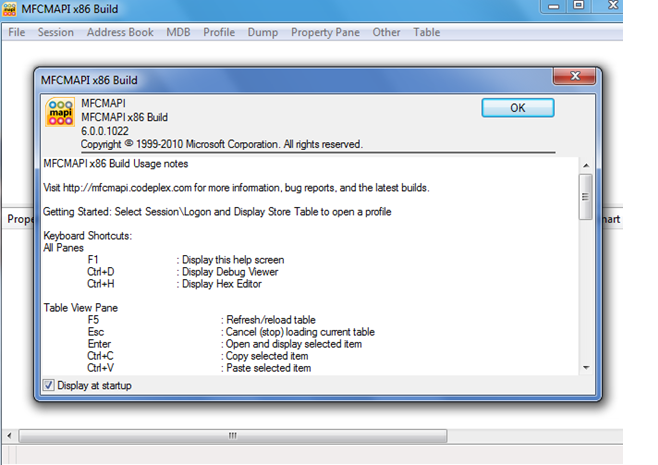The image size is (658, 465).
Task: Click the 'Getting Started' instruction line
Action: [217, 212]
